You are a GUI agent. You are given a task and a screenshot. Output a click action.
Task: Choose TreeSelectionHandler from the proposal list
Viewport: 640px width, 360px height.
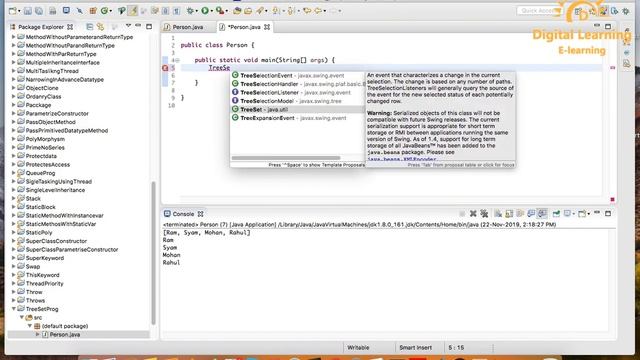[297, 84]
